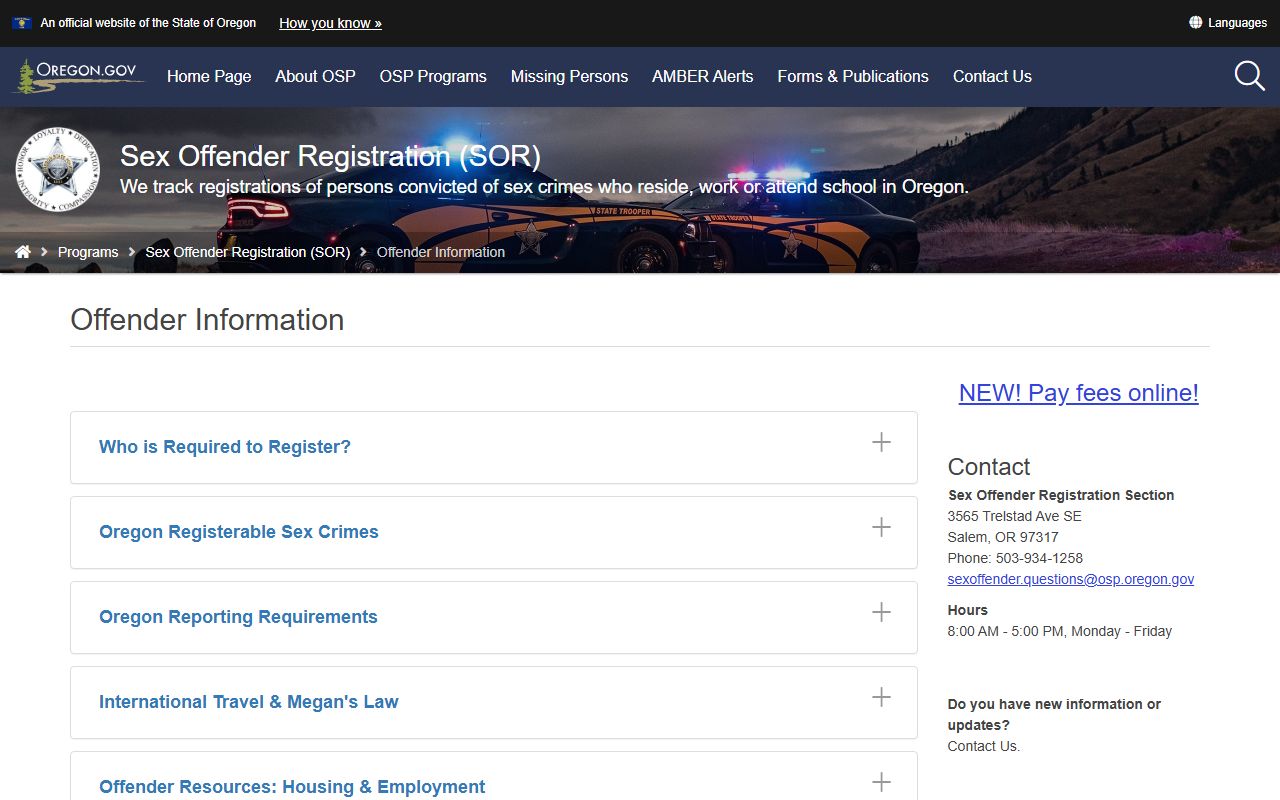Open the Languages selector
This screenshot has height=800, width=1280.
coord(1228,22)
